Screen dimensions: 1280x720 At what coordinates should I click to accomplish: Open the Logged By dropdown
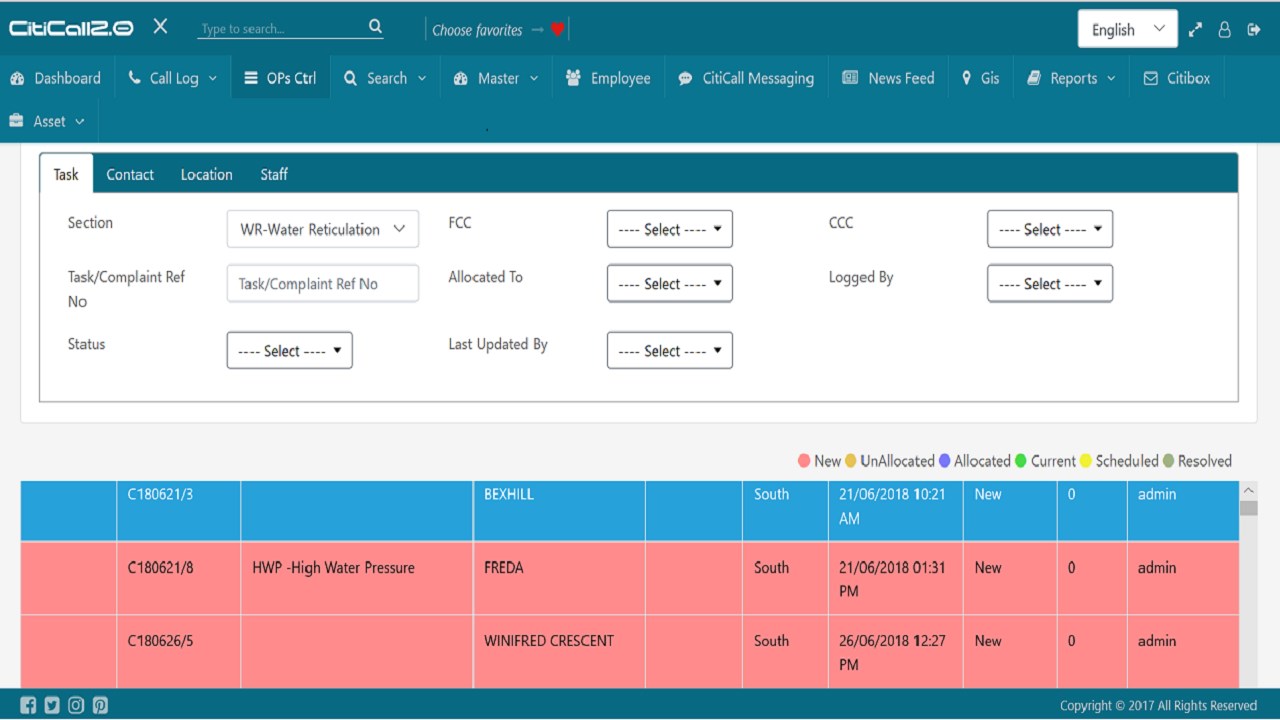pyautogui.click(x=1050, y=283)
